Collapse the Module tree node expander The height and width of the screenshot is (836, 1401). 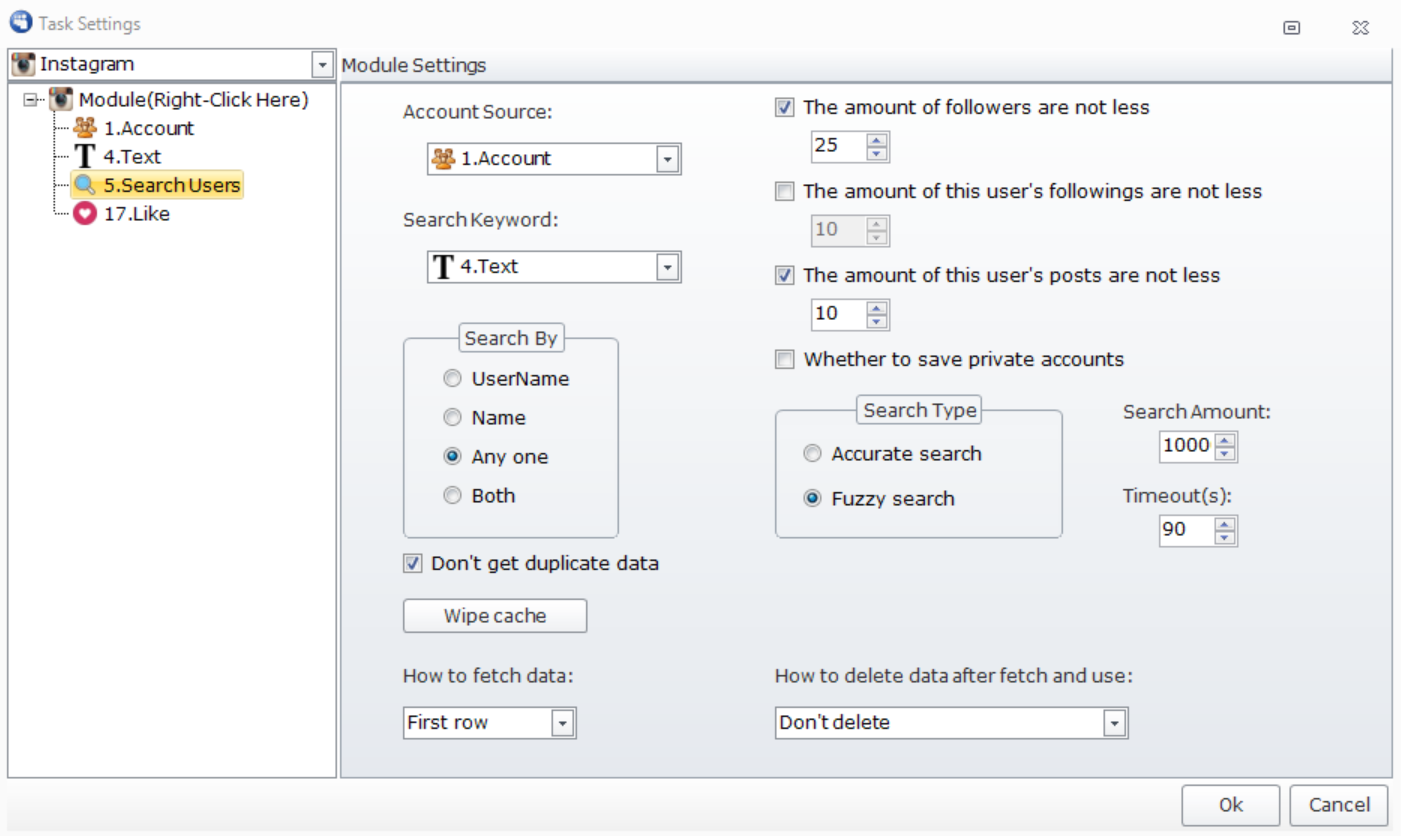point(30,100)
